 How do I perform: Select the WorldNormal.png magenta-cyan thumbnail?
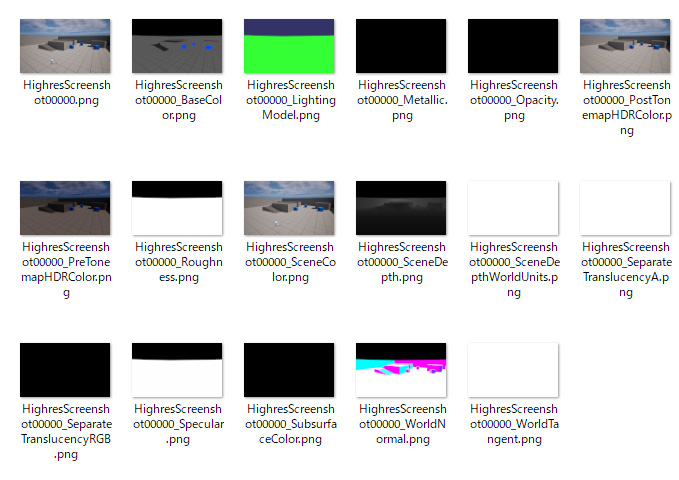pos(401,370)
